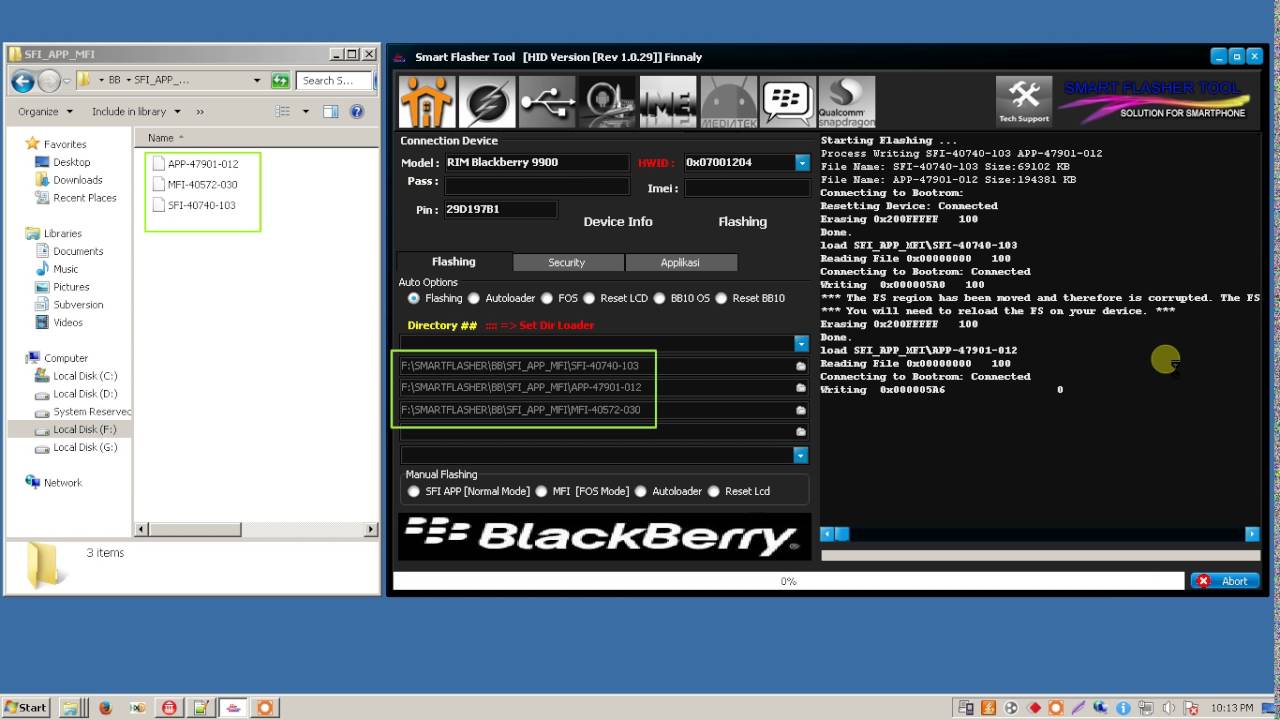1280x720 pixels.
Task: Select the Autoloader auto option radio
Action: coord(474,298)
